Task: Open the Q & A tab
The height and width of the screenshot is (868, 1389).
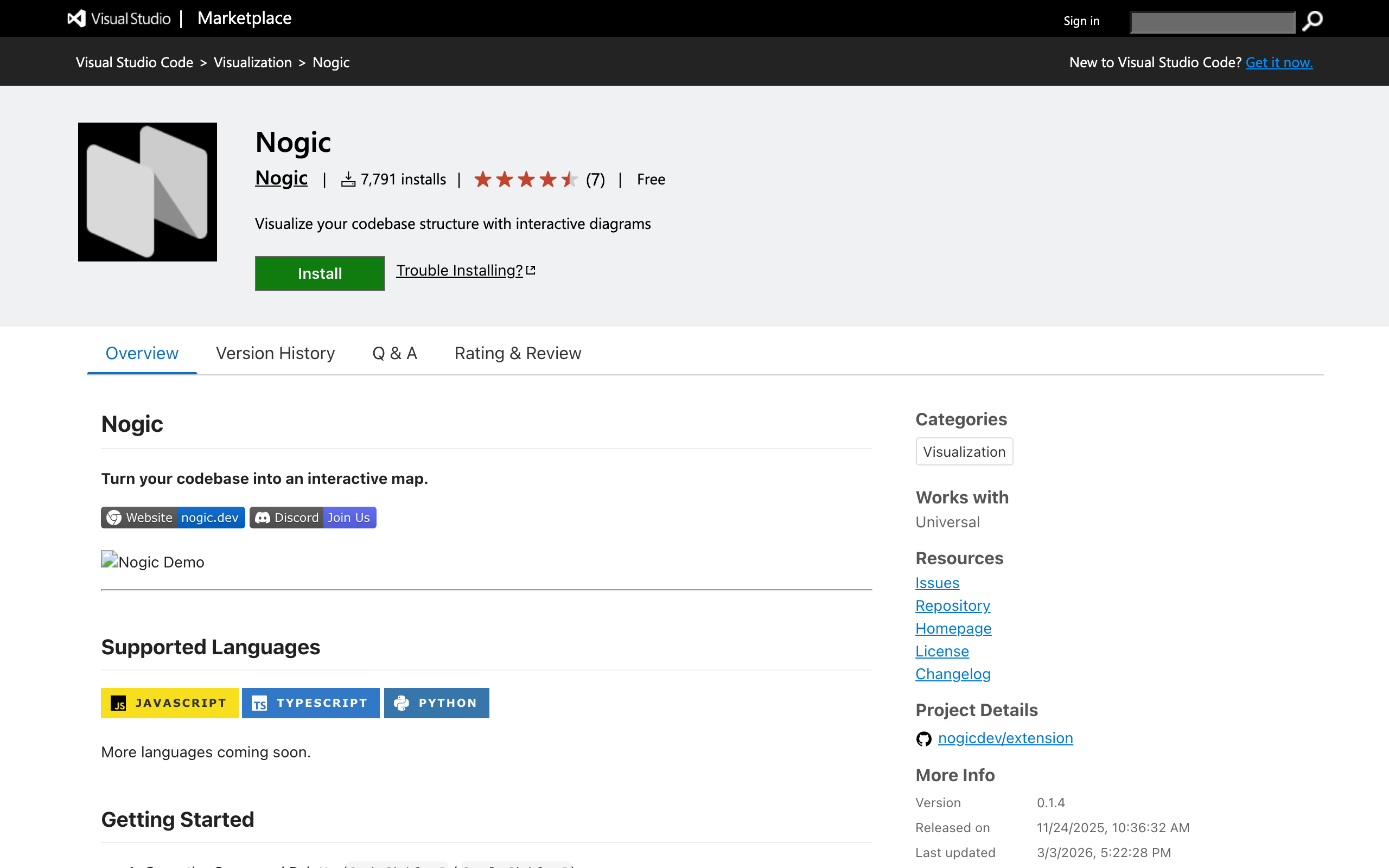Action: coord(394,353)
